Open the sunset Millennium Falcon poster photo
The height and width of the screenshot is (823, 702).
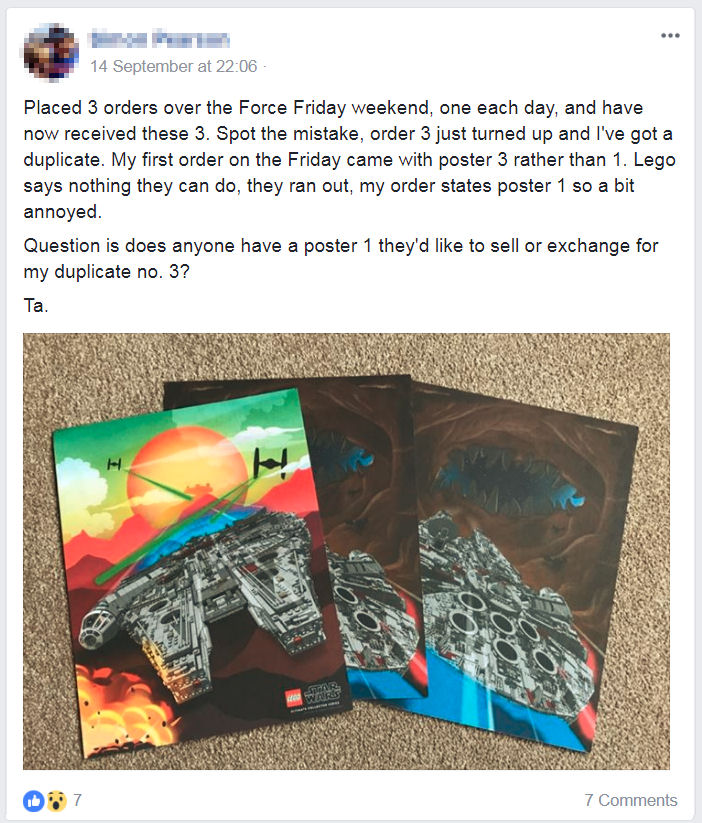click(x=200, y=572)
